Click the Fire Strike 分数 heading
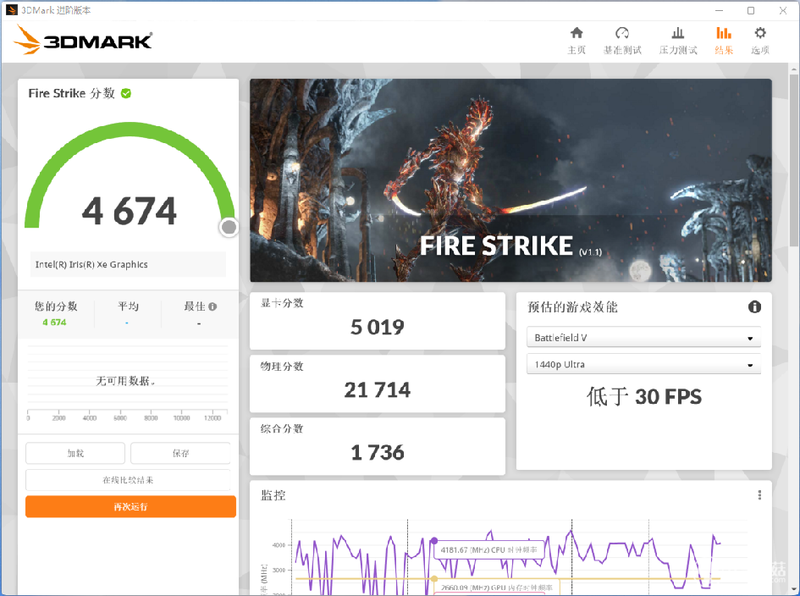The height and width of the screenshot is (596, 800). point(71,93)
